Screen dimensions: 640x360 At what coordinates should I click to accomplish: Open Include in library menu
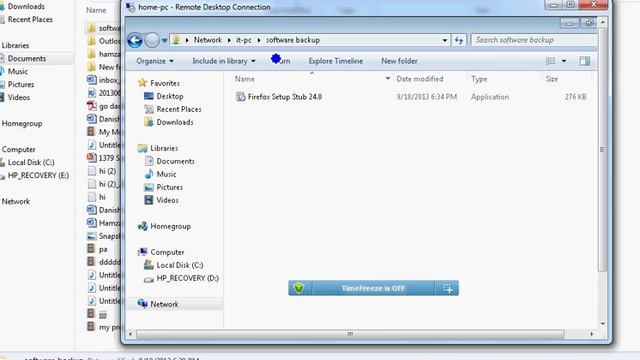224,61
